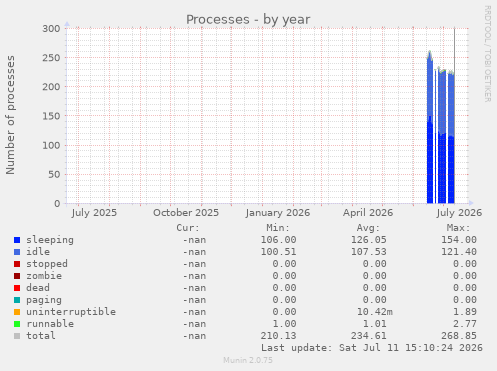Select the 'runnable' legend label
Screen dimensions: 497x371
coord(50,324)
